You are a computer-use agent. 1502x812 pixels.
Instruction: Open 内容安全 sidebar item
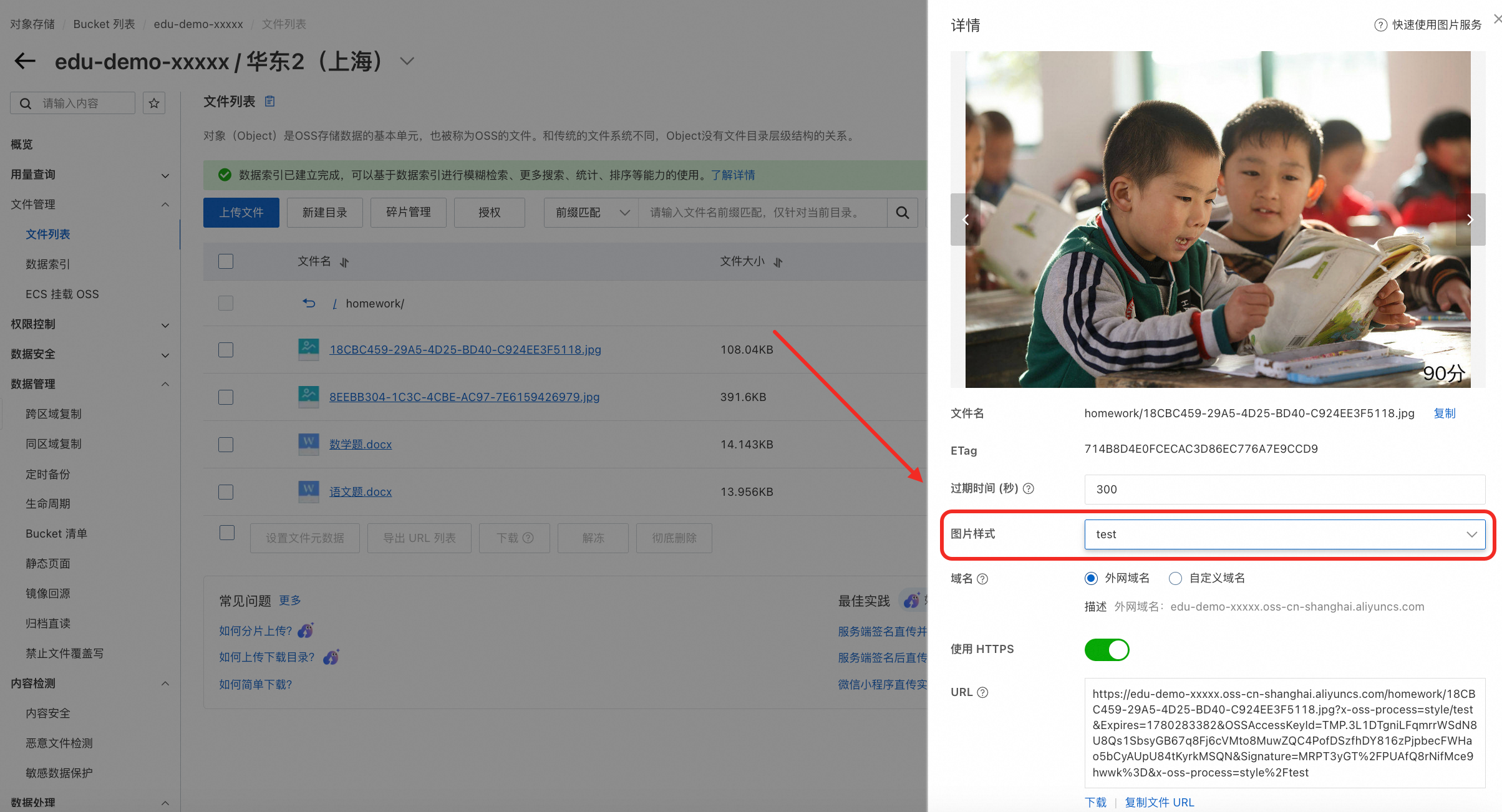(x=48, y=713)
